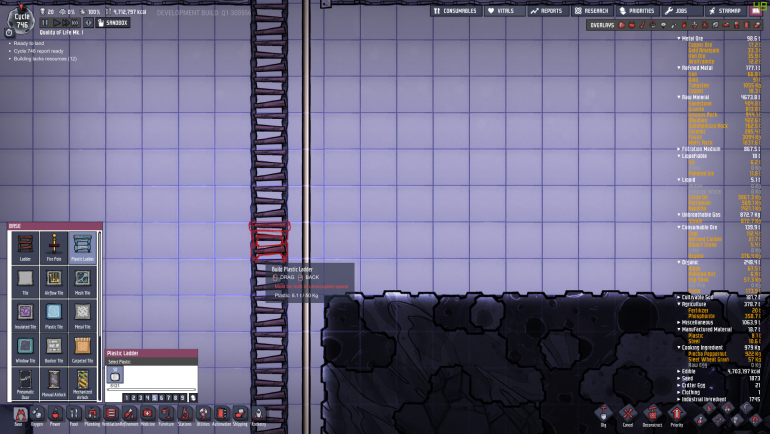Open the Starmap screen
The width and height of the screenshot is (770, 434).
[726, 10]
